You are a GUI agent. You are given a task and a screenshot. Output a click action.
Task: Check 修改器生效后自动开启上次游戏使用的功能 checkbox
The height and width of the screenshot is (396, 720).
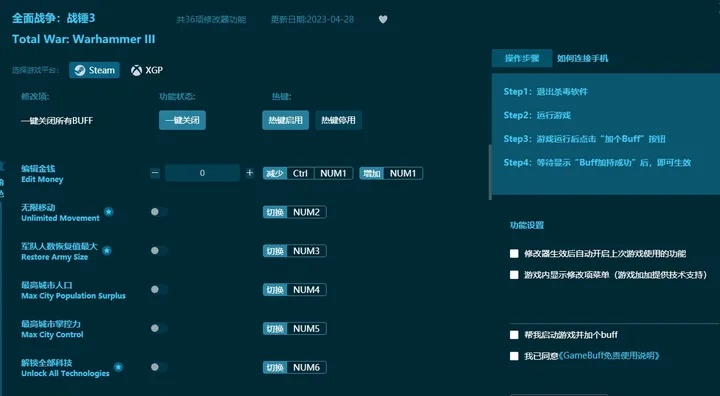(x=514, y=254)
